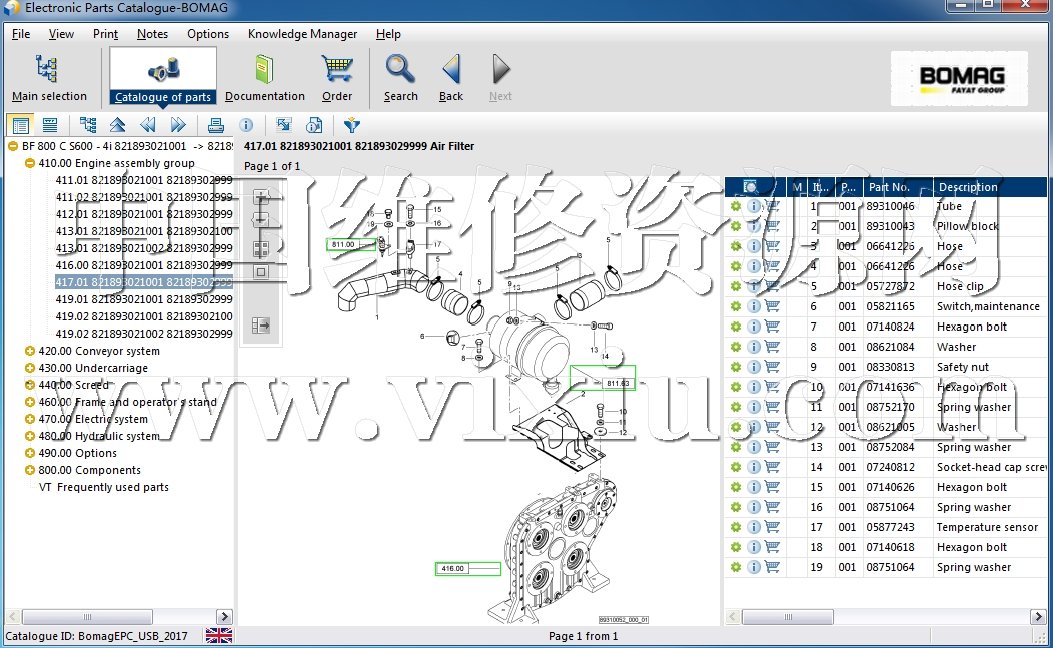Open the Knowledge Manager menu
1053x648 pixels.
pos(302,34)
